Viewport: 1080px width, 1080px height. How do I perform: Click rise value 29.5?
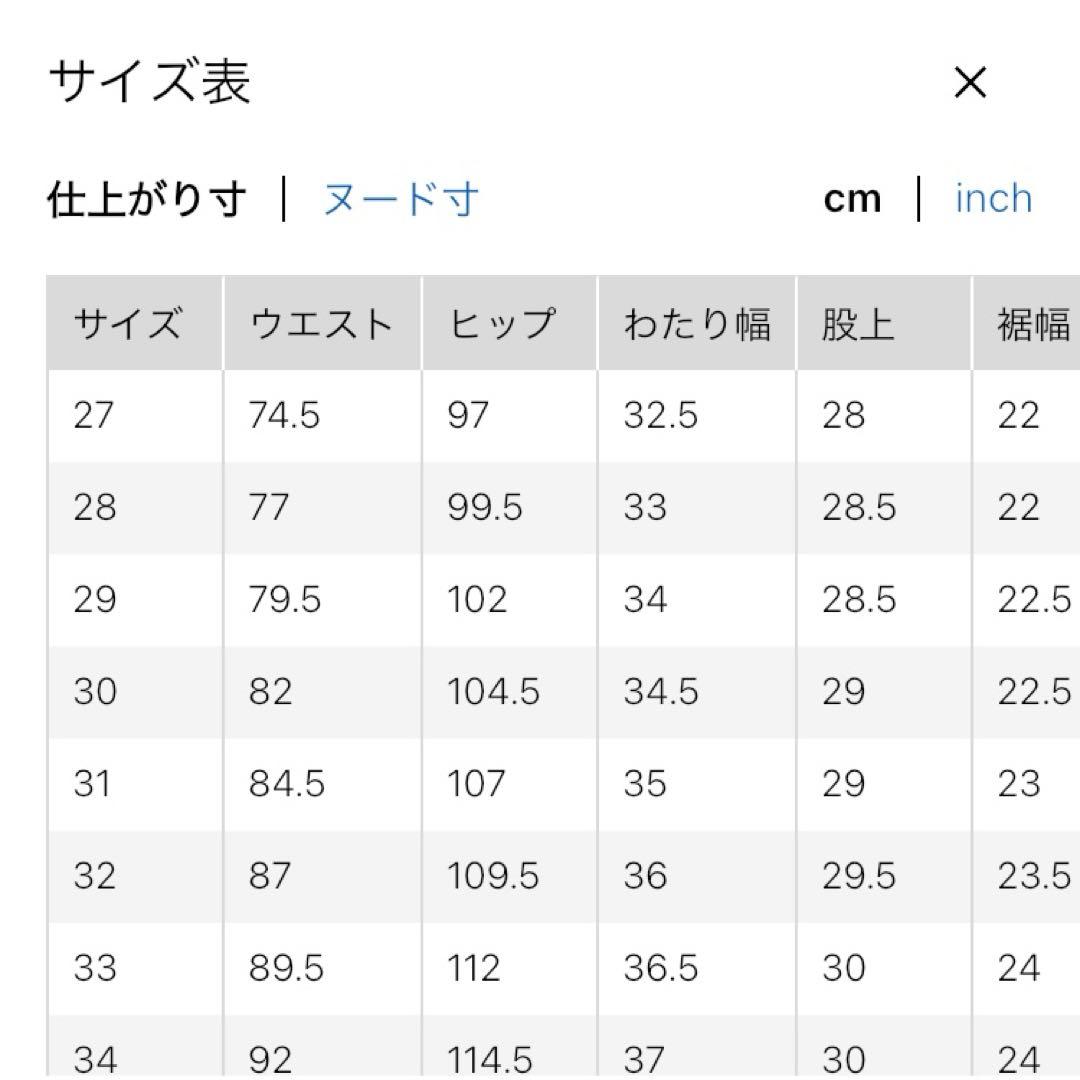pos(859,876)
